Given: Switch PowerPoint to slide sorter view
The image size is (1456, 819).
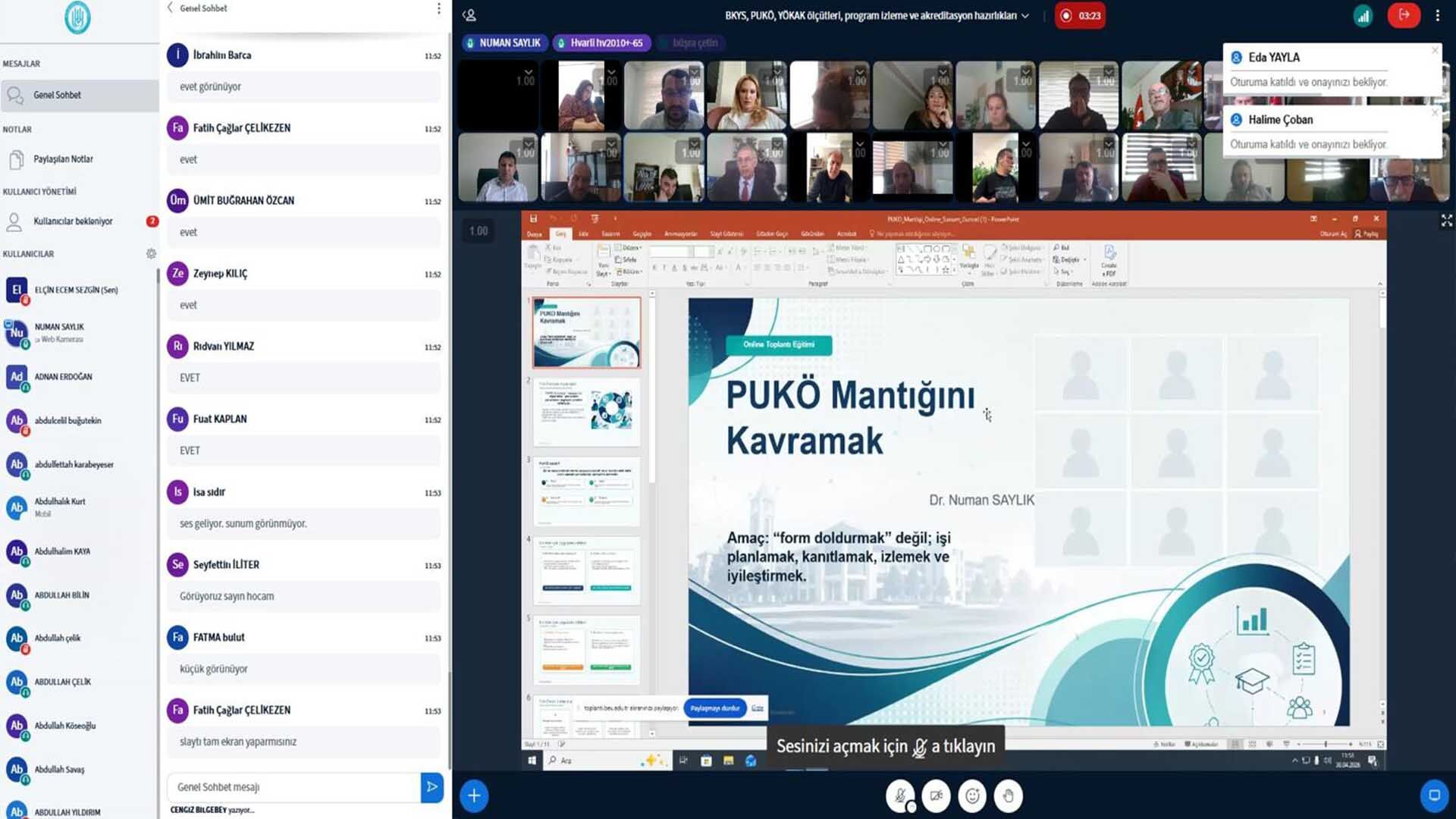Looking at the screenshot, I should click(1252, 745).
